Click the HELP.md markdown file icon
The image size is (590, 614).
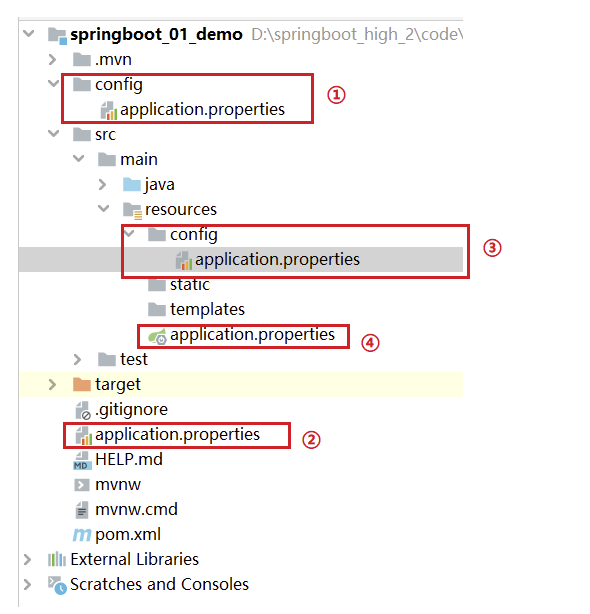82,460
